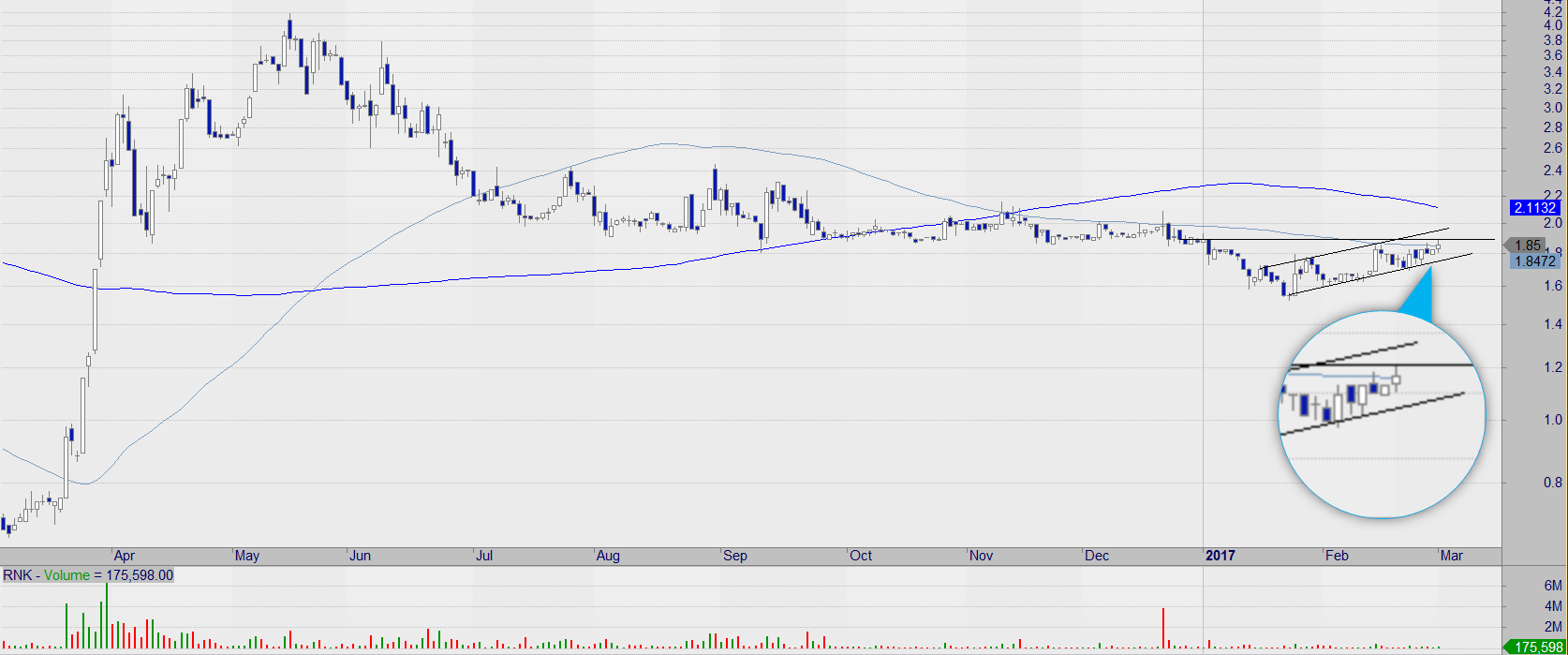Click the blue 2.1132 moving average price tag
The image size is (1568, 655).
click(1533, 207)
